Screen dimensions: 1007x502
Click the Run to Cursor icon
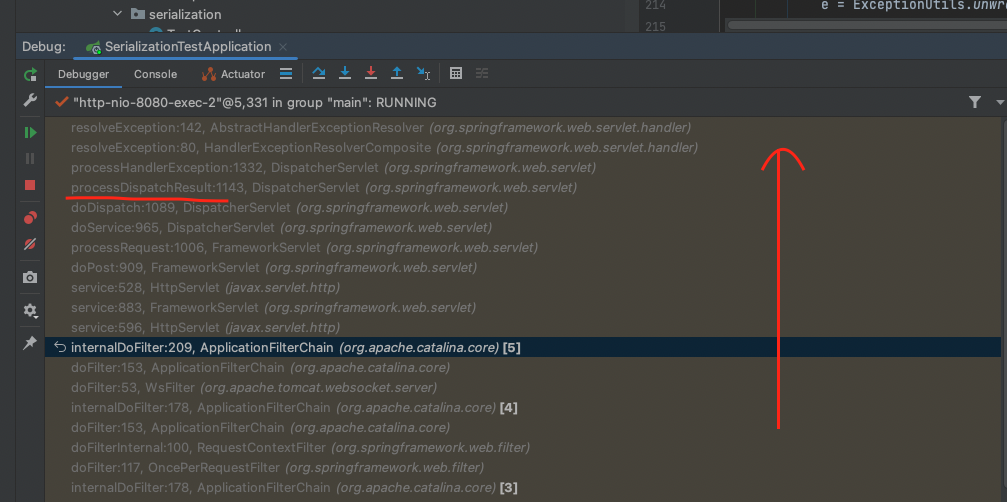pyautogui.click(x=423, y=73)
